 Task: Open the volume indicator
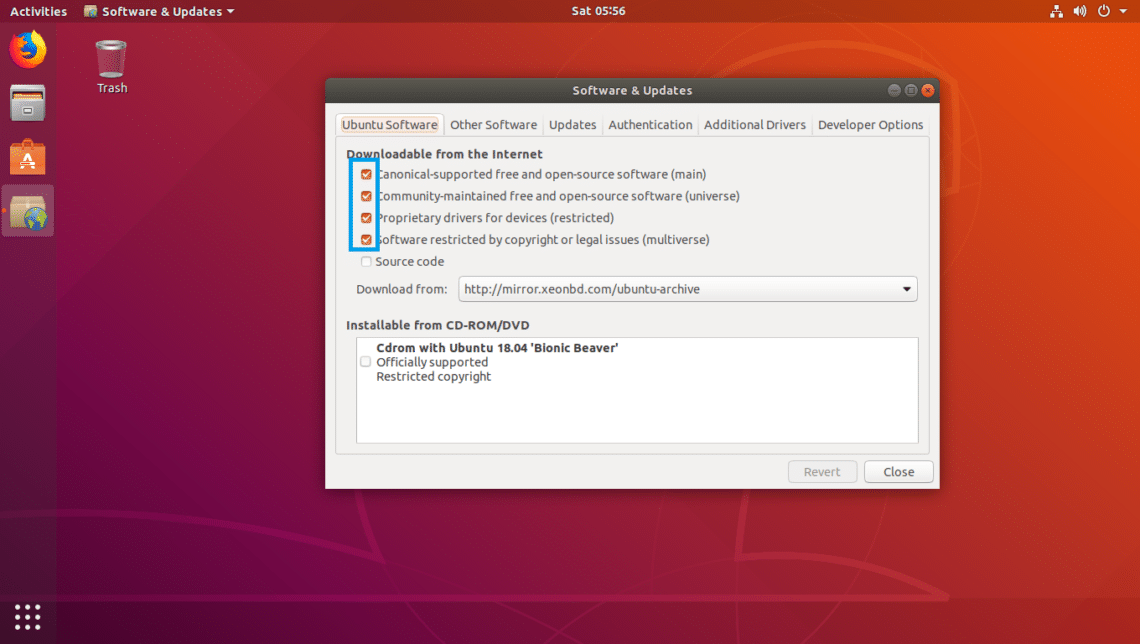point(1080,11)
